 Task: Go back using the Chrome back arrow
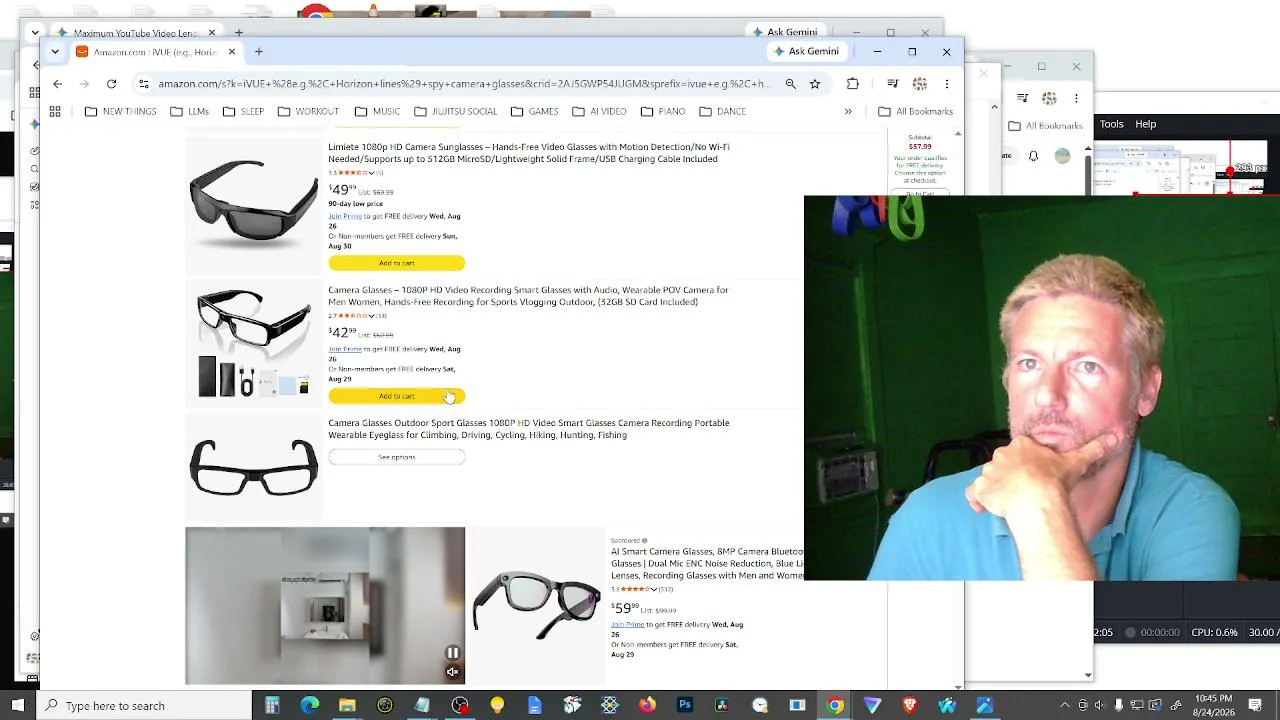[57, 84]
